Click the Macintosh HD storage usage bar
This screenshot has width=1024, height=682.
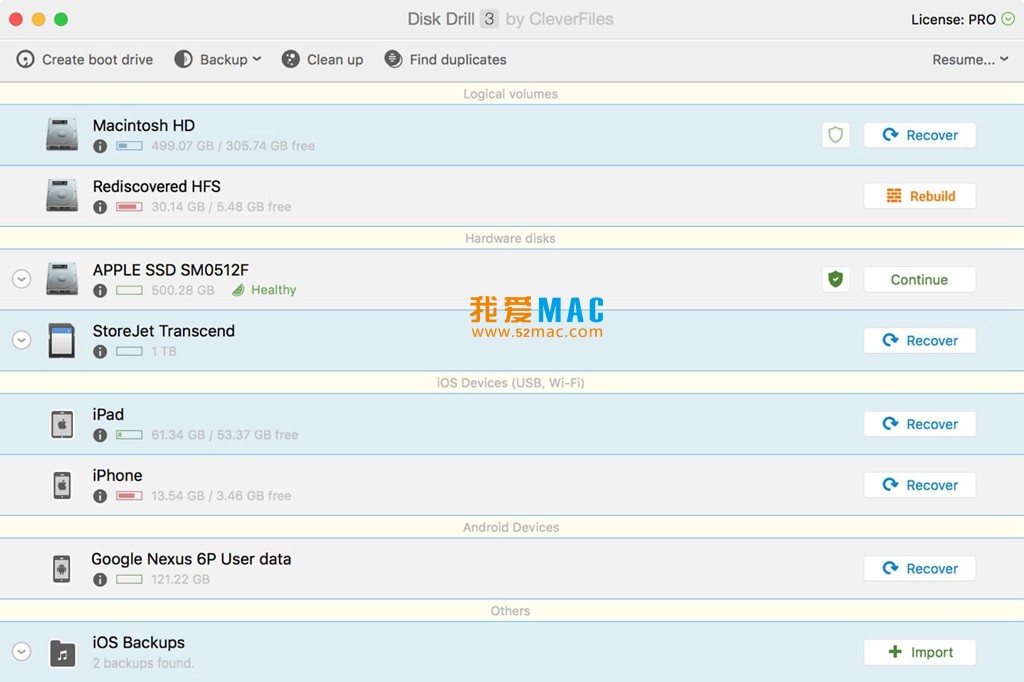(129, 146)
